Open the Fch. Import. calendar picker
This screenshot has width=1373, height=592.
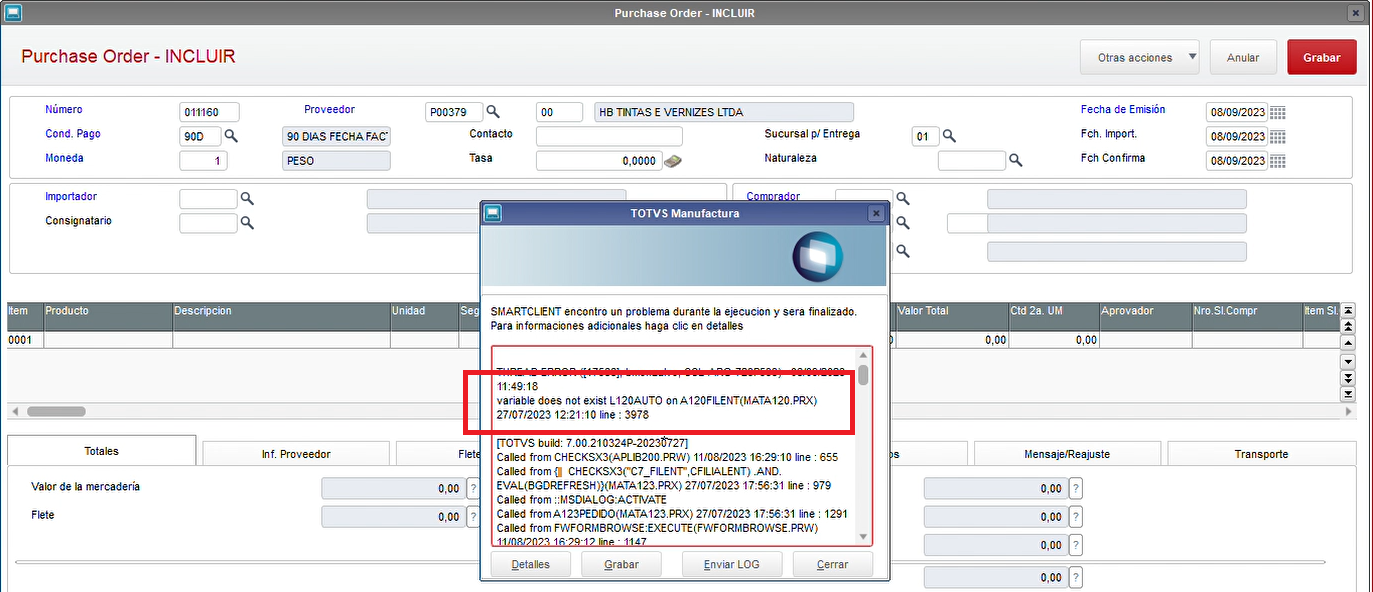(x=1278, y=136)
